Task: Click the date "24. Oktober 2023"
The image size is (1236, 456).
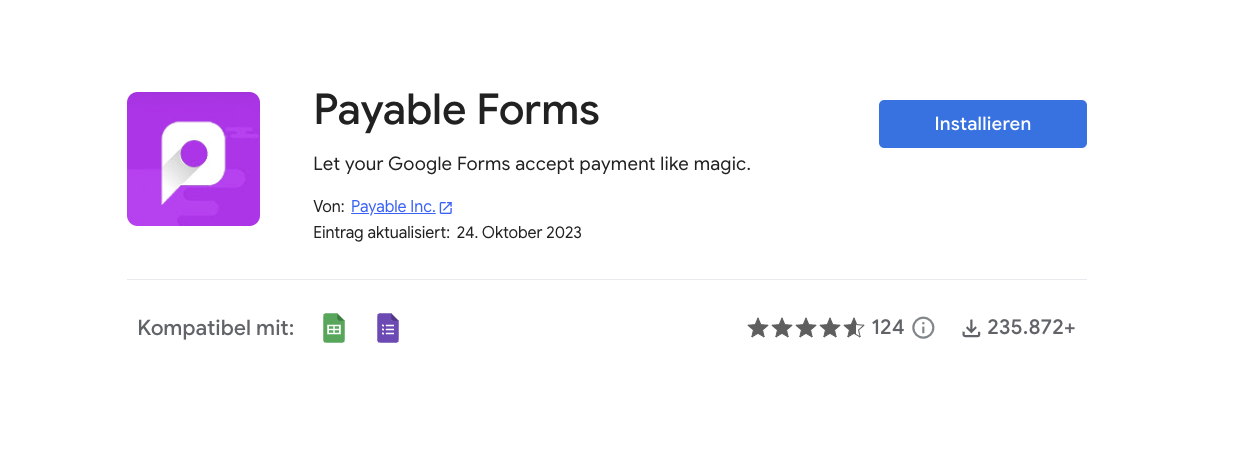Action: click(519, 233)
